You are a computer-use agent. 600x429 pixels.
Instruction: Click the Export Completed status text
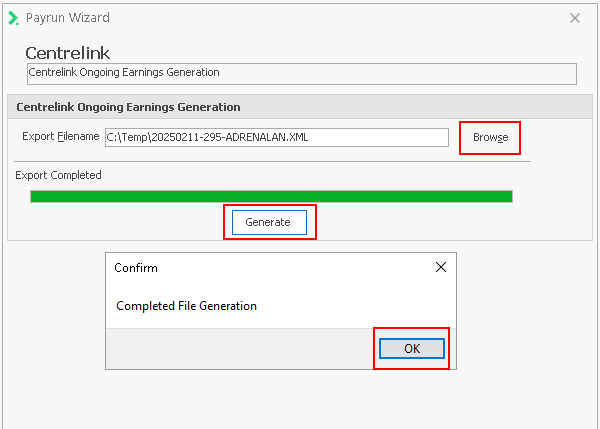pos(58,175)
